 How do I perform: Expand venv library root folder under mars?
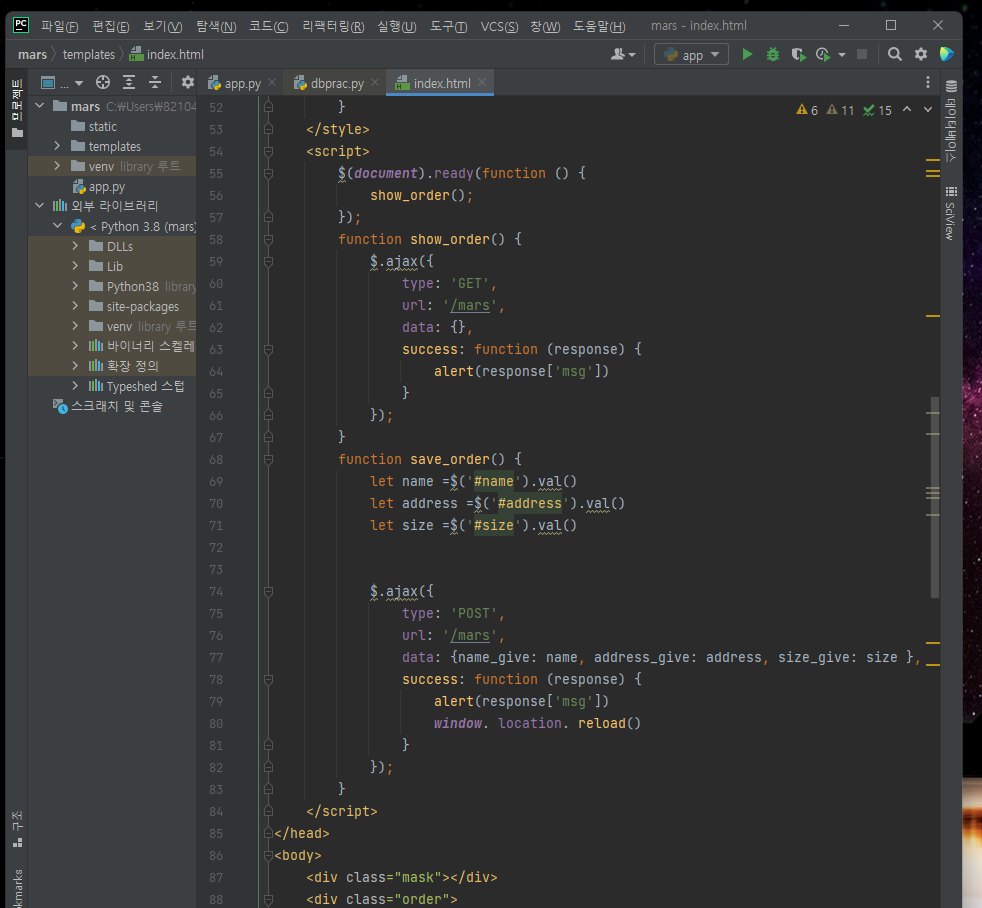point(57,166)
